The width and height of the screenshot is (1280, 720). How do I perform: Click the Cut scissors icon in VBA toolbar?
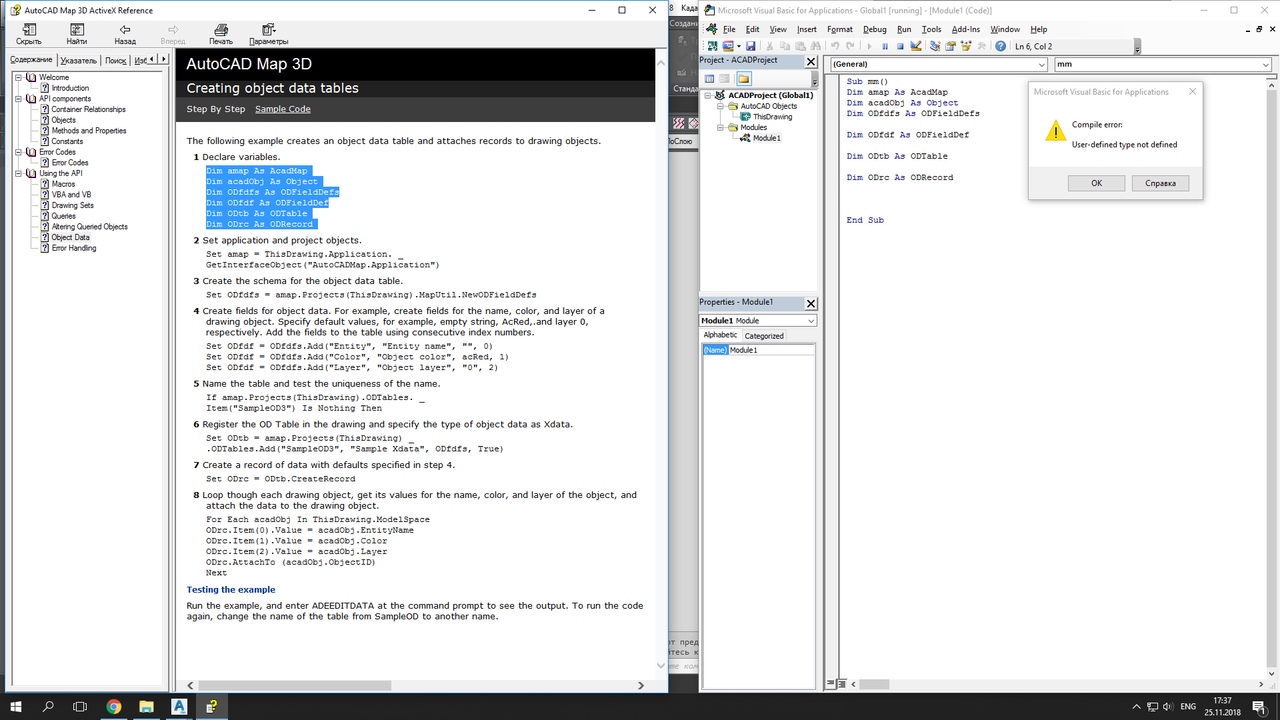click(x=769, y=46)
